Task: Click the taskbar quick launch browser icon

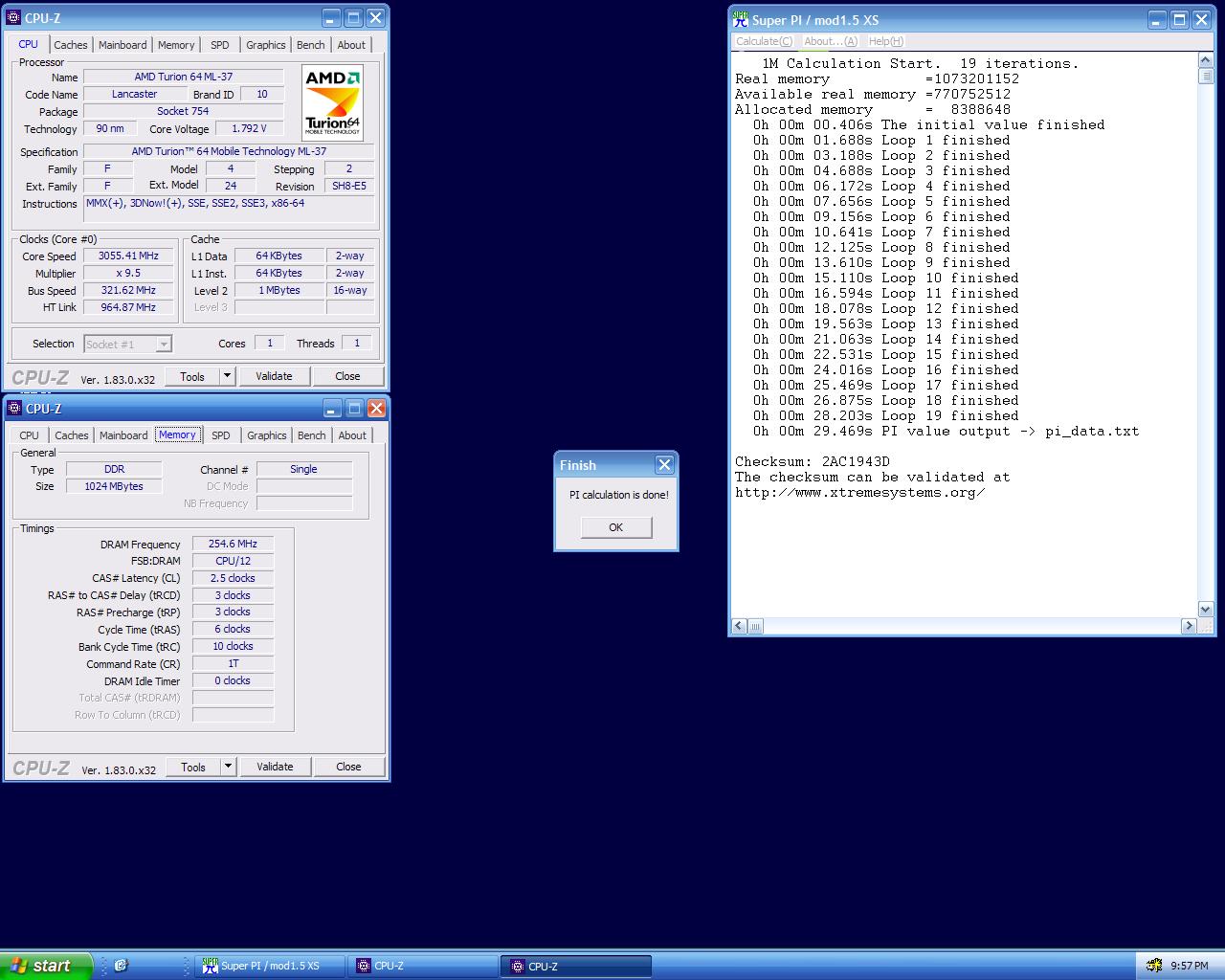Action: pyautogui.click(x=121, y=966)
